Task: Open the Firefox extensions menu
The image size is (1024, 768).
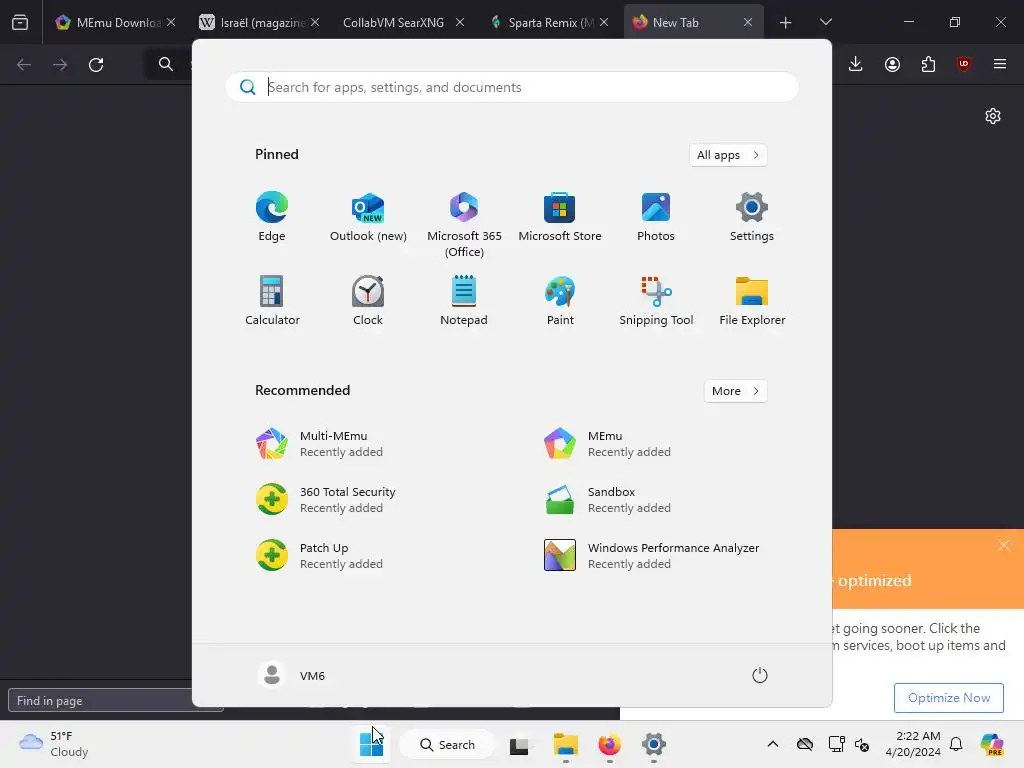Action: [928, 64]
